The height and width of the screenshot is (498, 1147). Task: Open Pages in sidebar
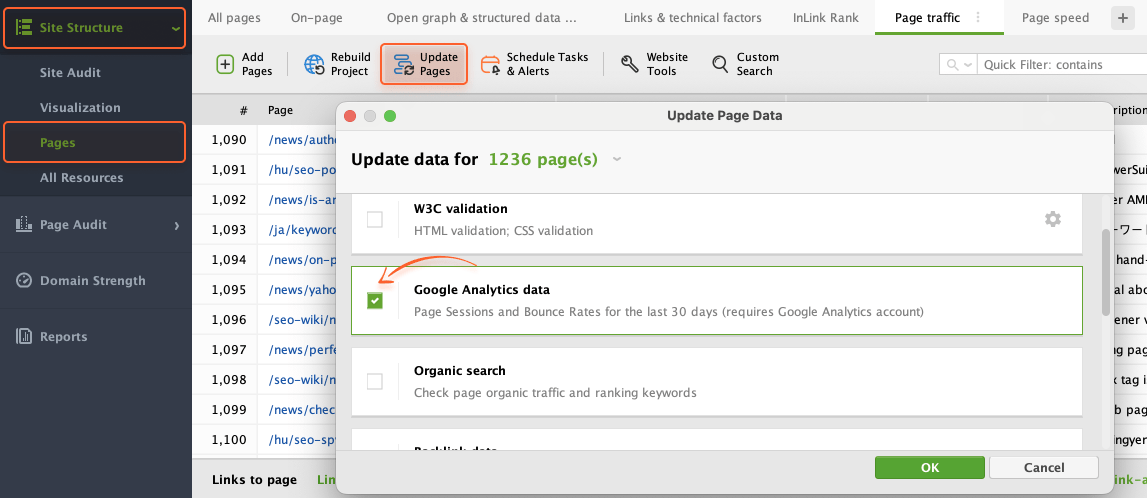[x=58, y=143]
